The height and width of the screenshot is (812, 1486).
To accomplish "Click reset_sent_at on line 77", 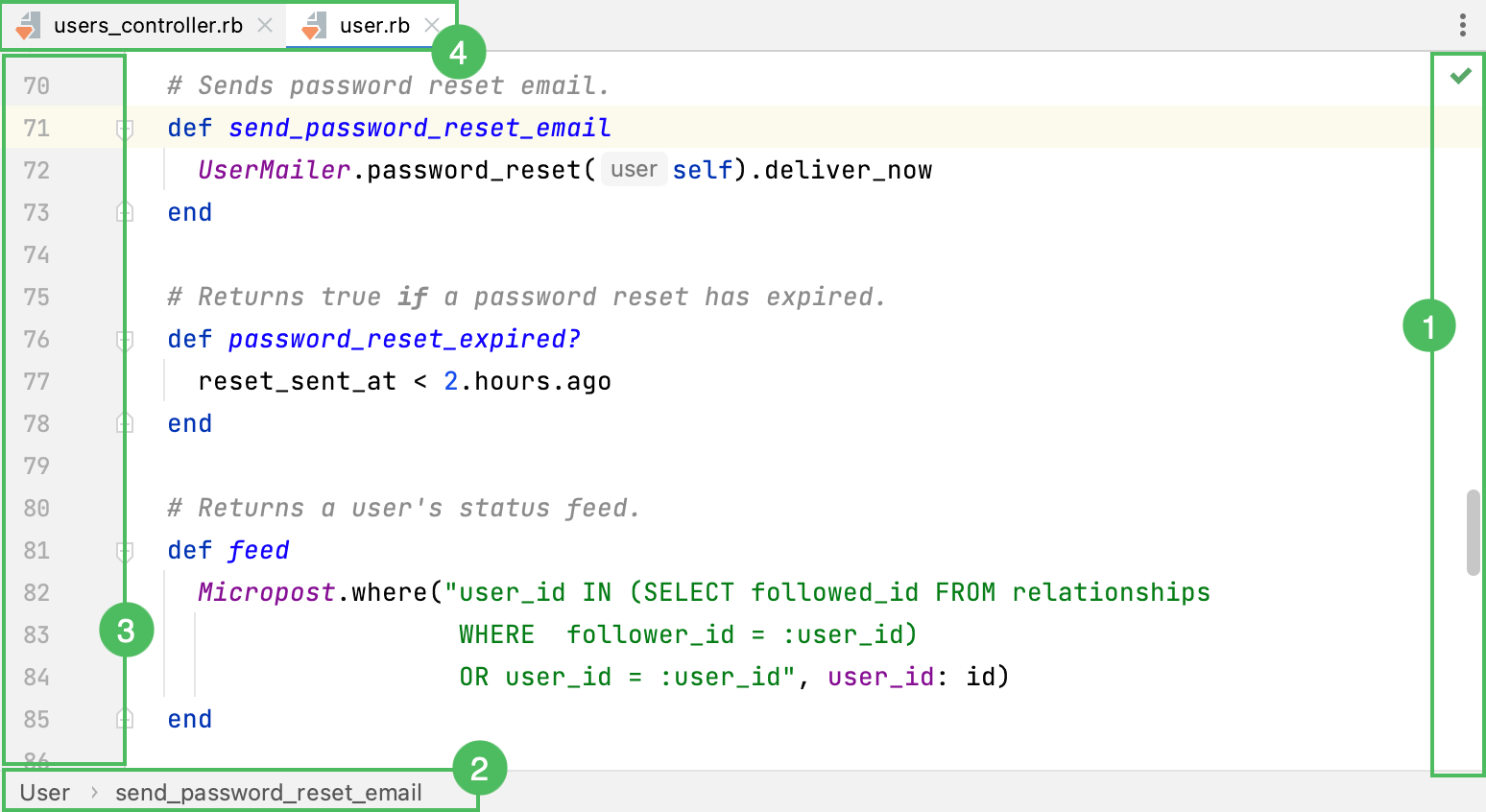I will click(x=298, y=382).
